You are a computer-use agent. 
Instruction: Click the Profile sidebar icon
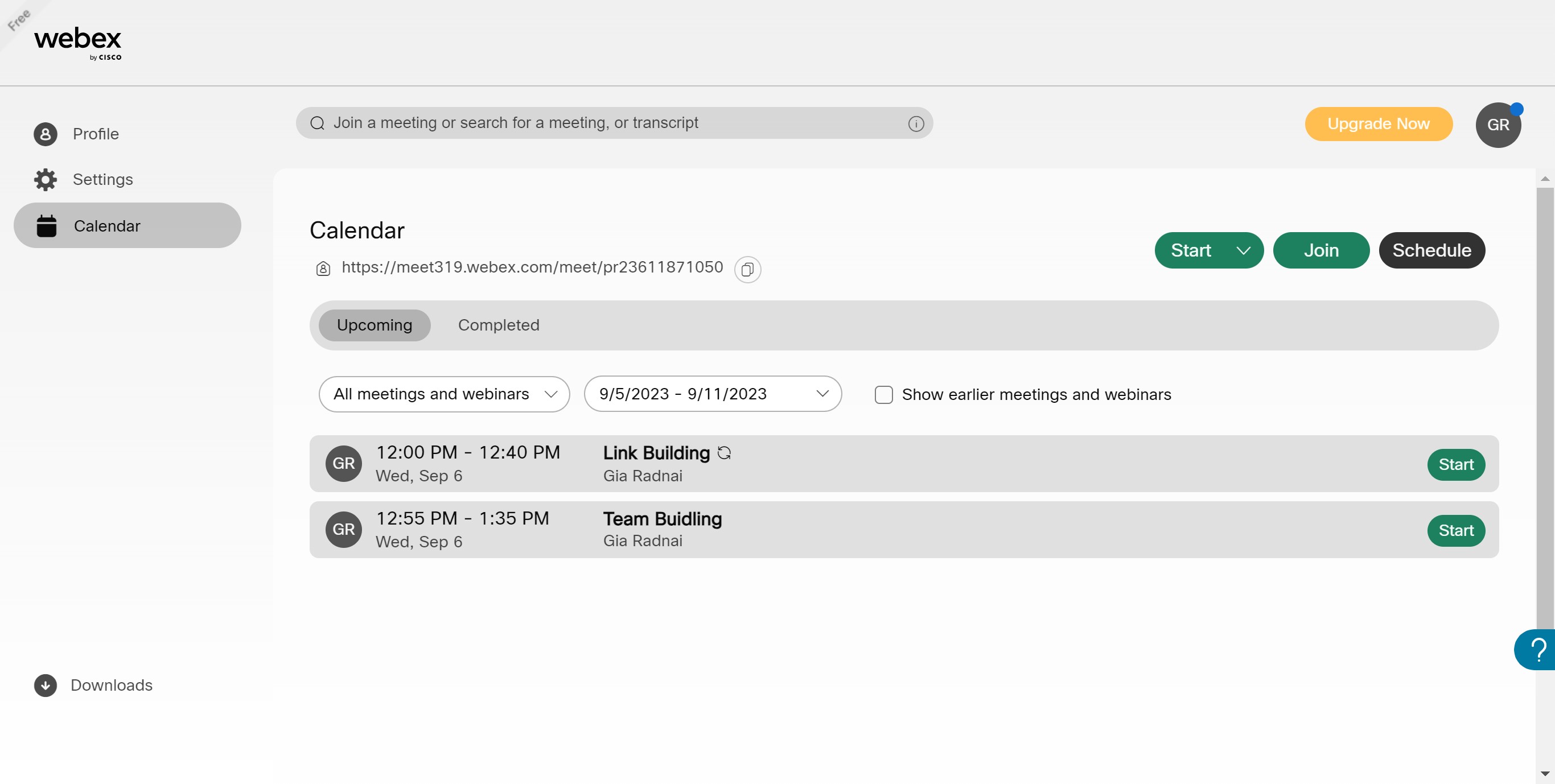pos(46,134)
